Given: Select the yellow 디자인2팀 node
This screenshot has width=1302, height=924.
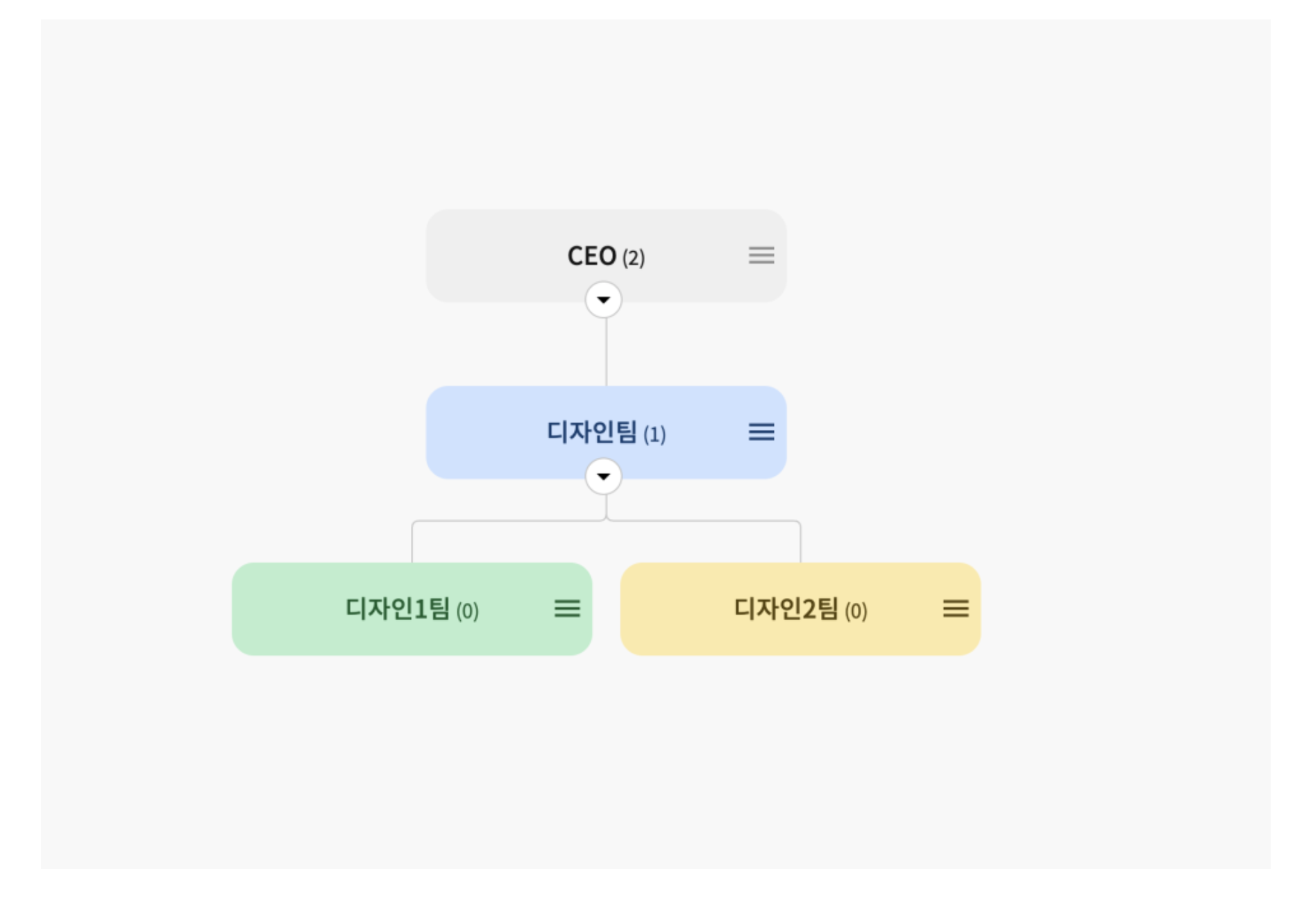Looking at the screenshot, I should 800,609.
